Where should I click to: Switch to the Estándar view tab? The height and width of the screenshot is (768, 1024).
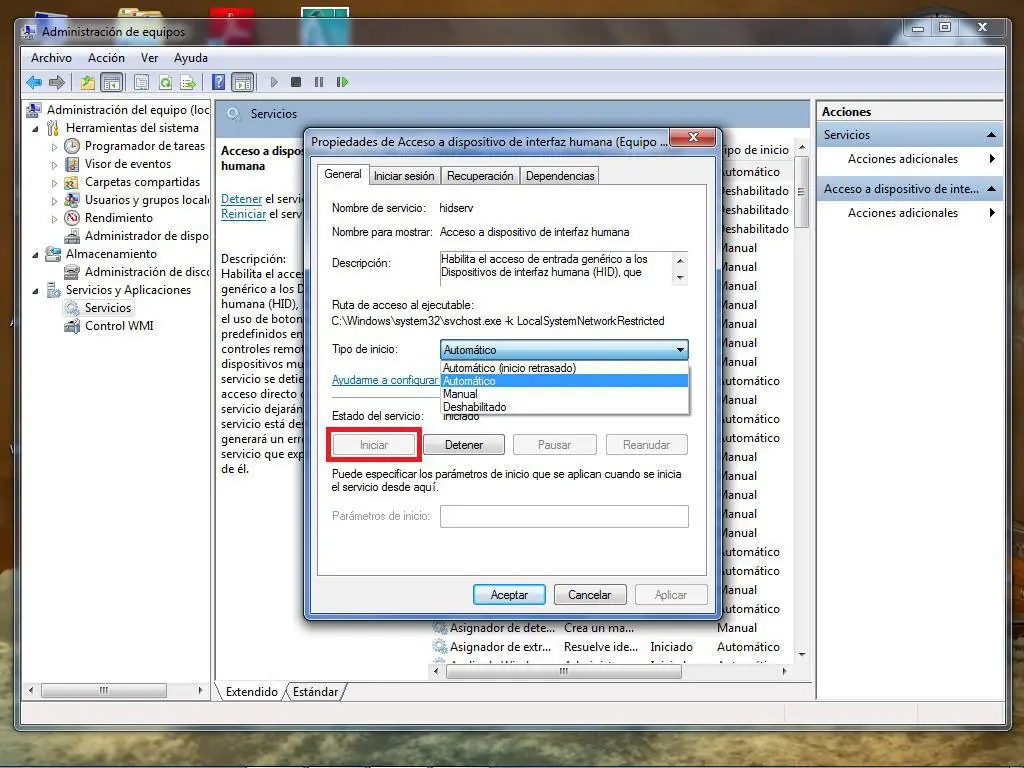(315, 692)
